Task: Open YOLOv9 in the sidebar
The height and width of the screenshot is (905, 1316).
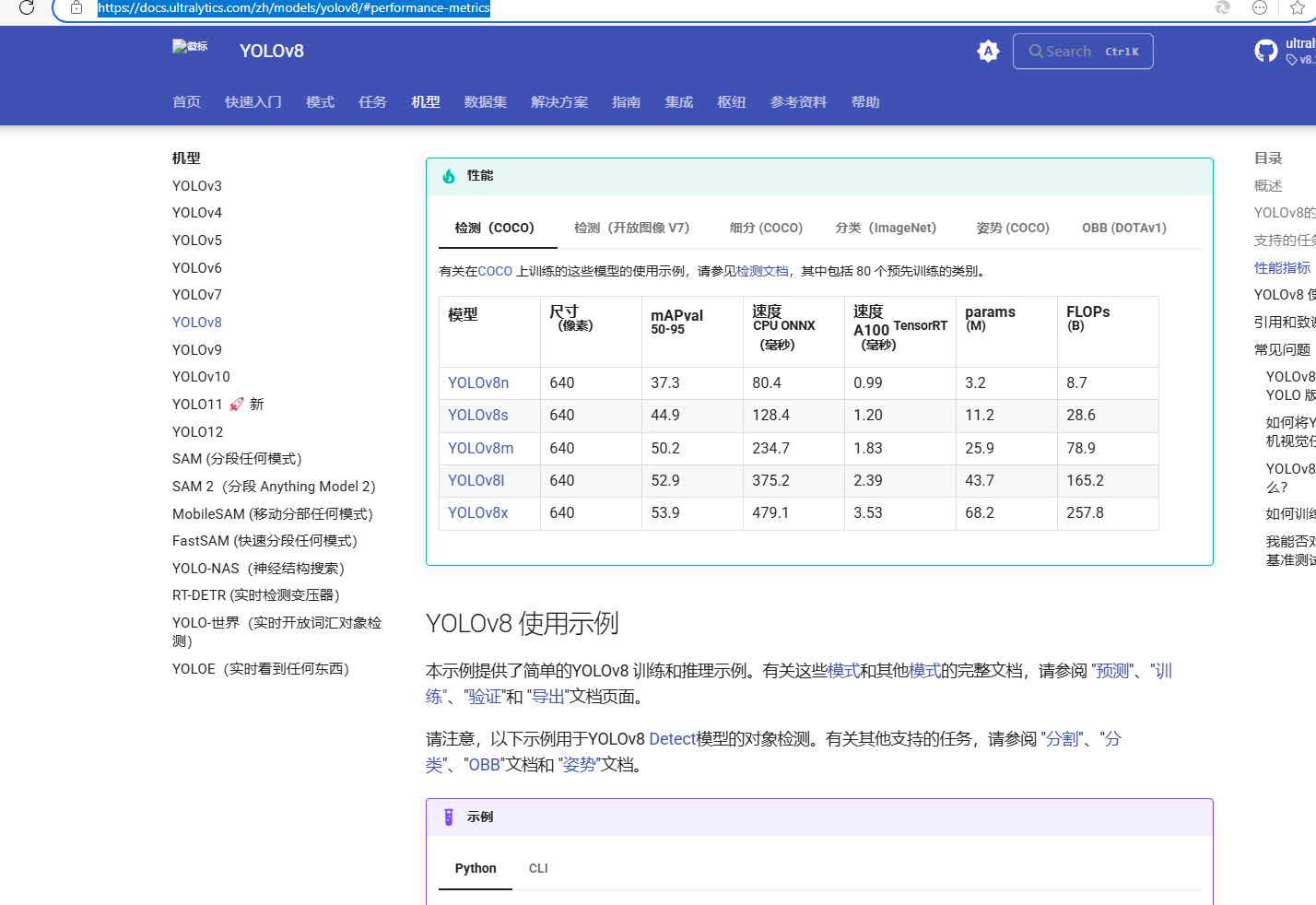Action: (x=197, y=350)
